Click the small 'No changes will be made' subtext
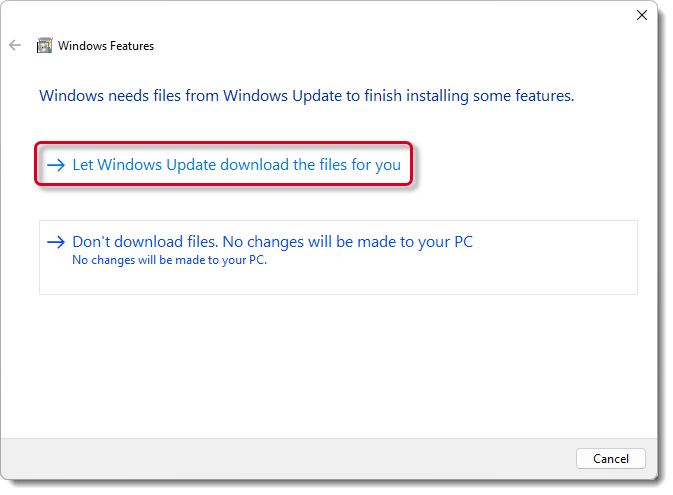 [x=170, y=261]
